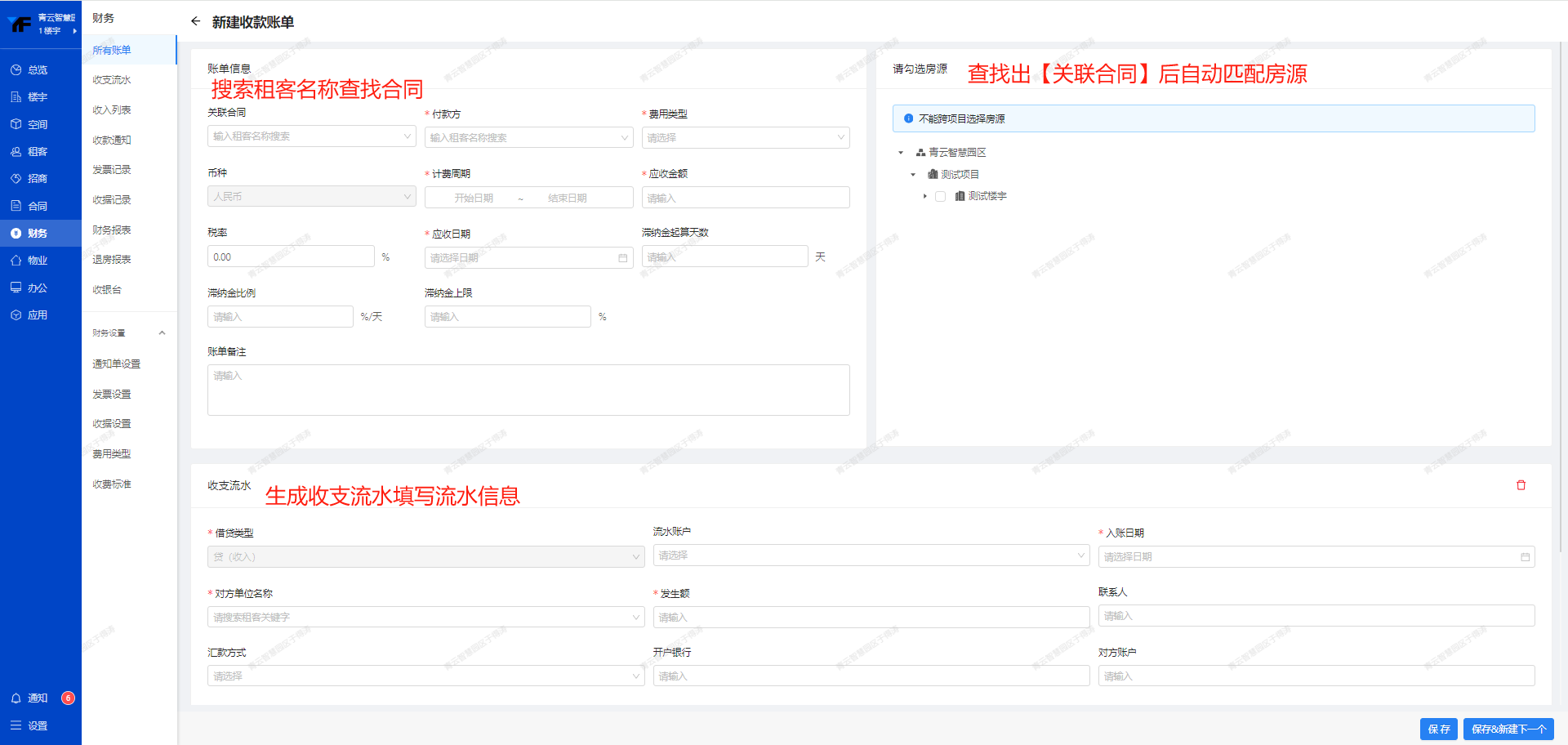This screenshot has width=1568, height=745.
Task: Click the red delete trash icon in 收支流水
Action: pyautogui.click(x=1521, y=485)
